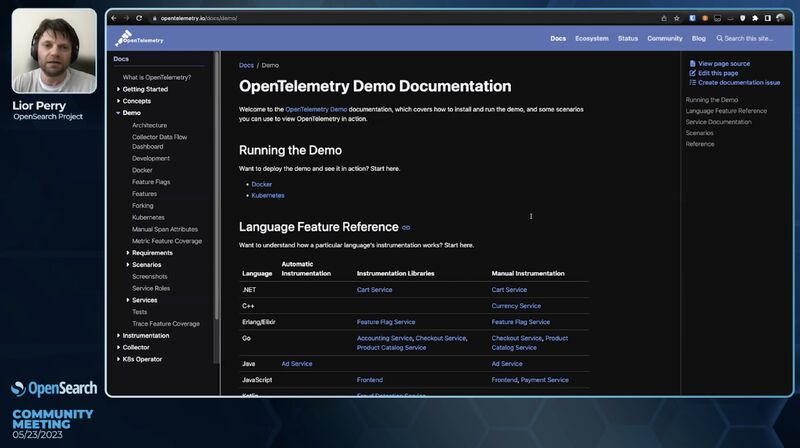Screen dimensions: 800x448
Task: Open the Blog nav menu item
Action: click(x=698, y=38)
